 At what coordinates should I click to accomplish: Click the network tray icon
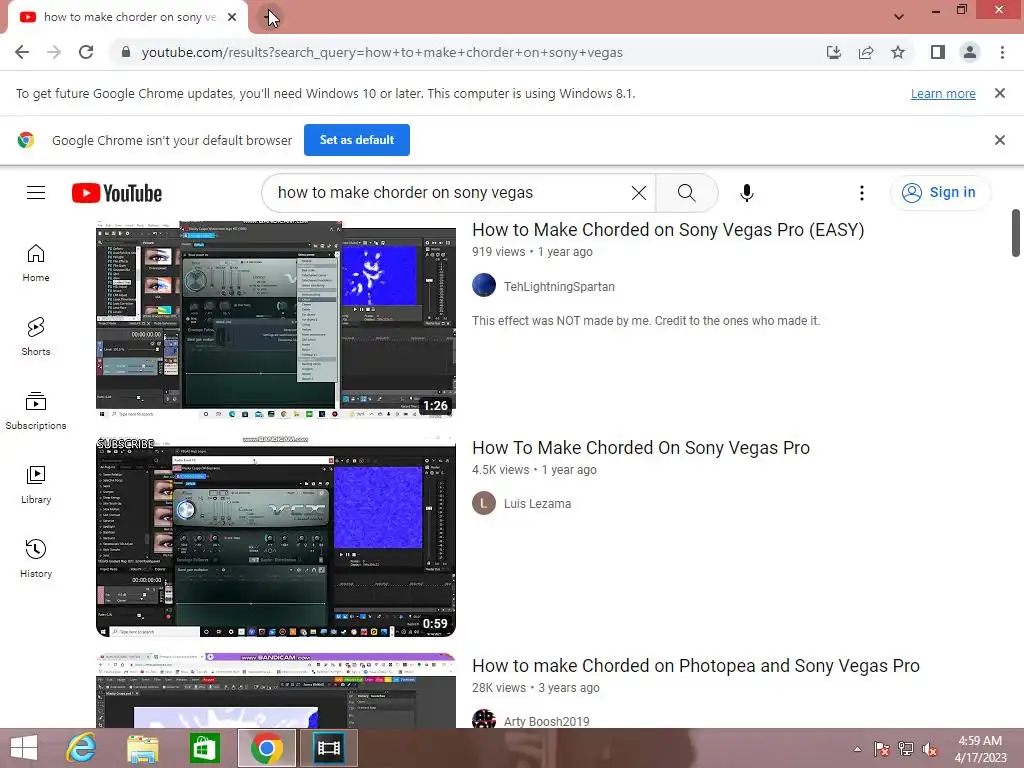coord(906,749)
